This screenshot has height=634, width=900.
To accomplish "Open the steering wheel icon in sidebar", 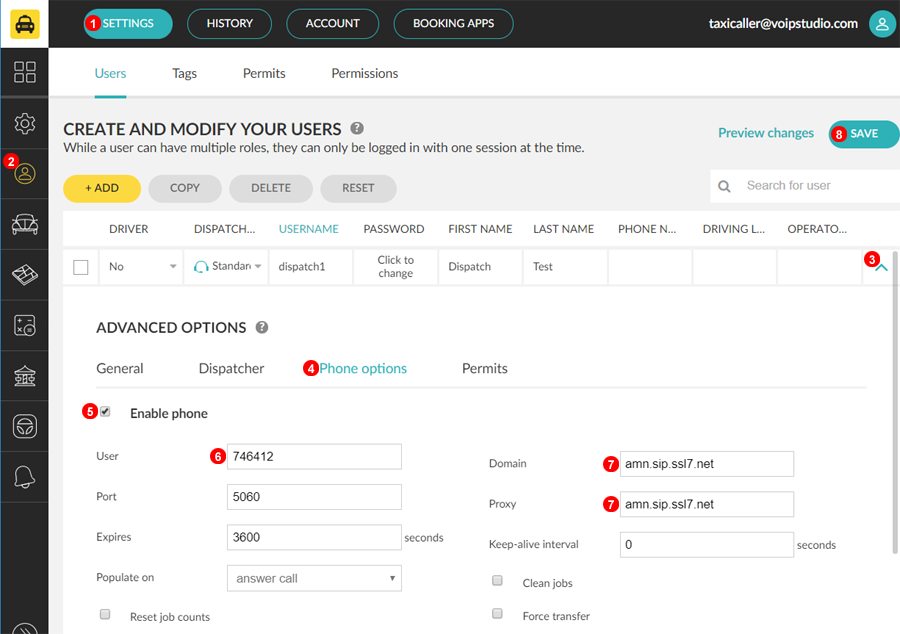I will point(25,426).
